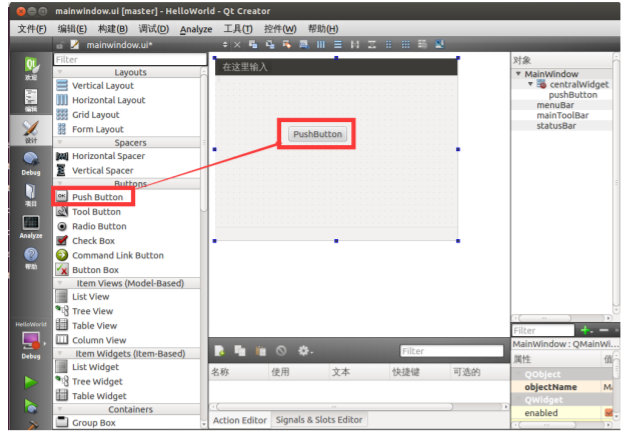This screenshot has height=435, width=625.
Task: Switch to Signals & Slots Editor tab
Action: click(319, 420)
